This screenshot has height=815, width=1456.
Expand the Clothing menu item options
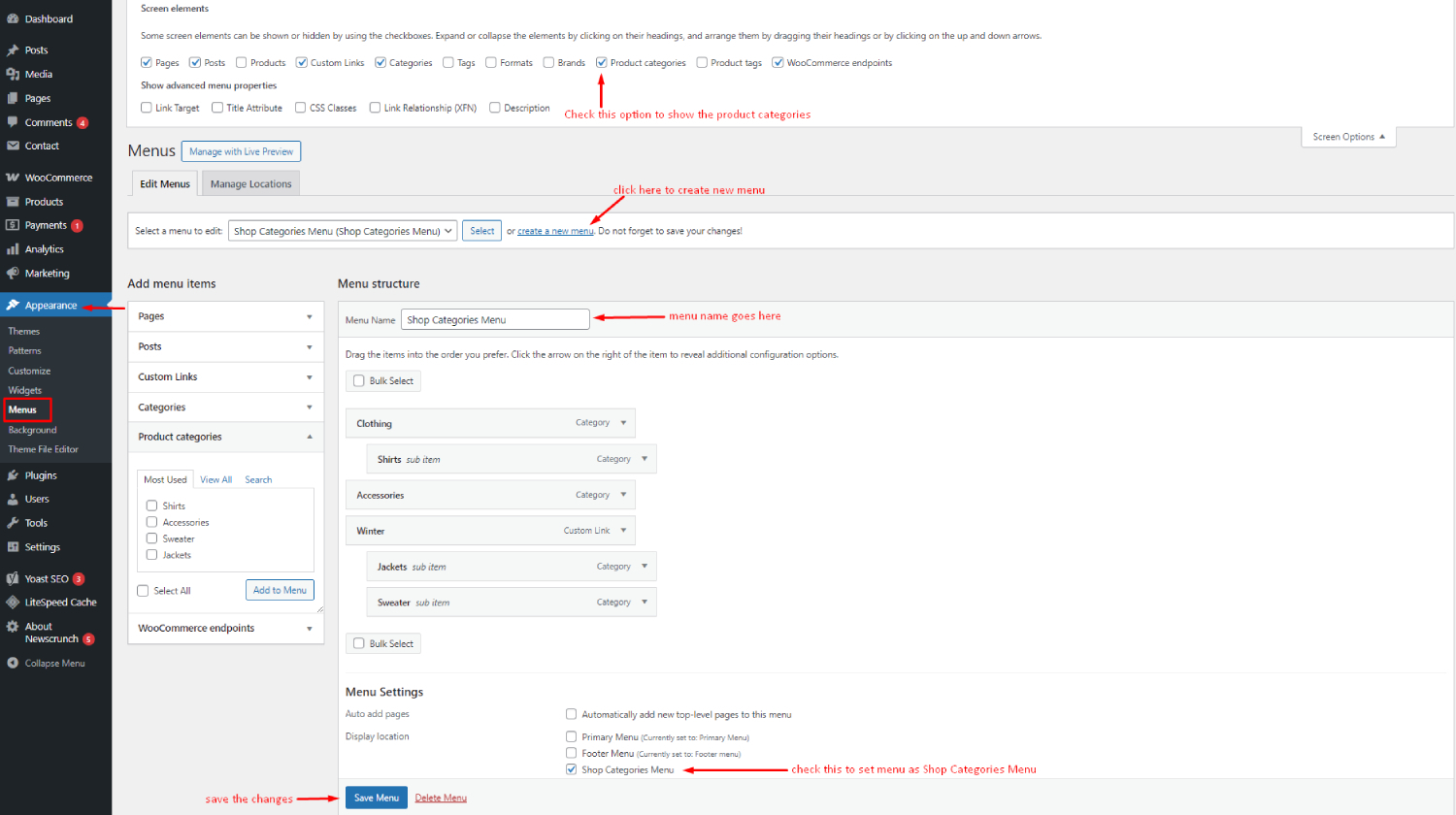(623, 423)
